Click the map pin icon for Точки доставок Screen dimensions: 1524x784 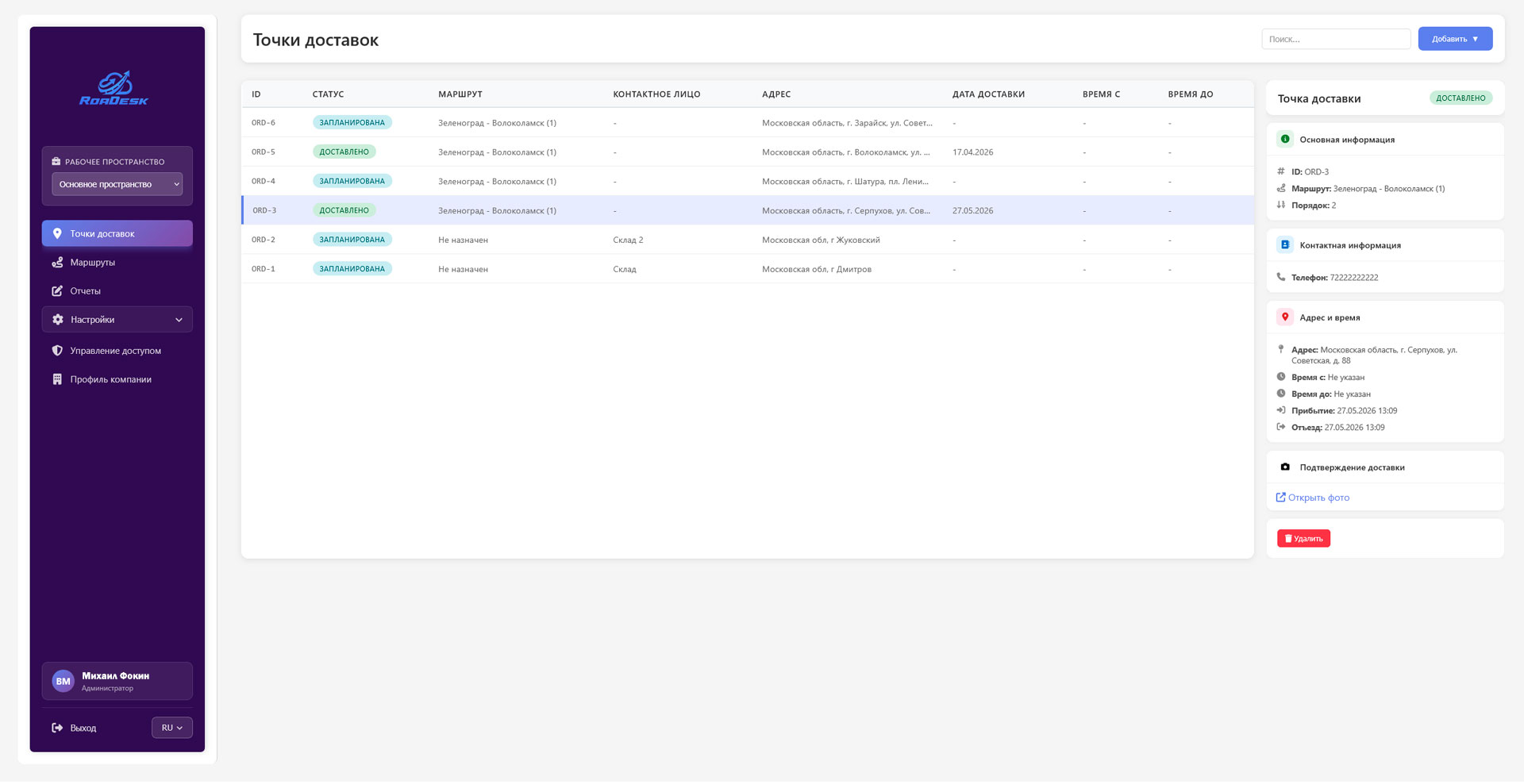point(57,234)
